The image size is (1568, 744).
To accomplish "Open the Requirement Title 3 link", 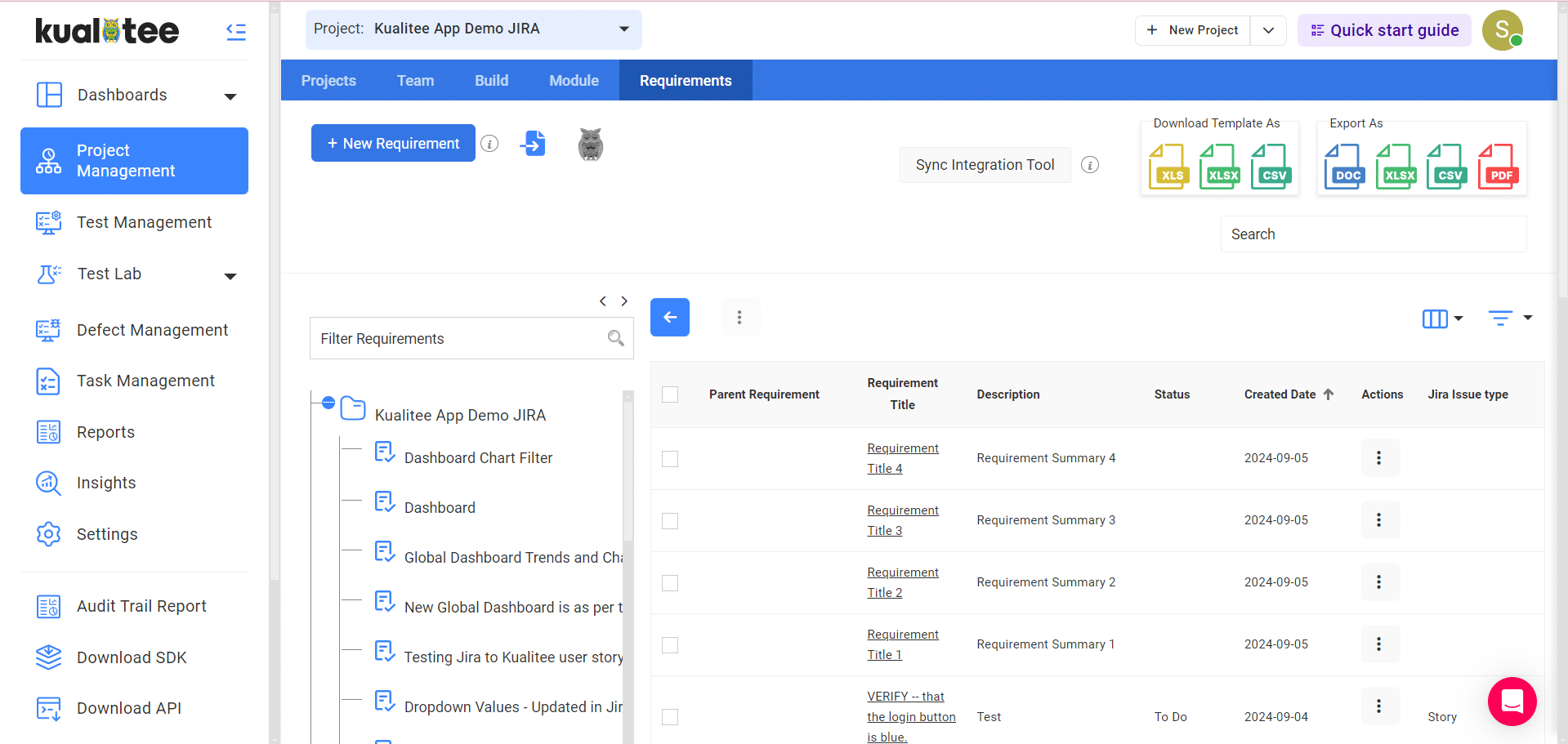I will coord(902,520).
